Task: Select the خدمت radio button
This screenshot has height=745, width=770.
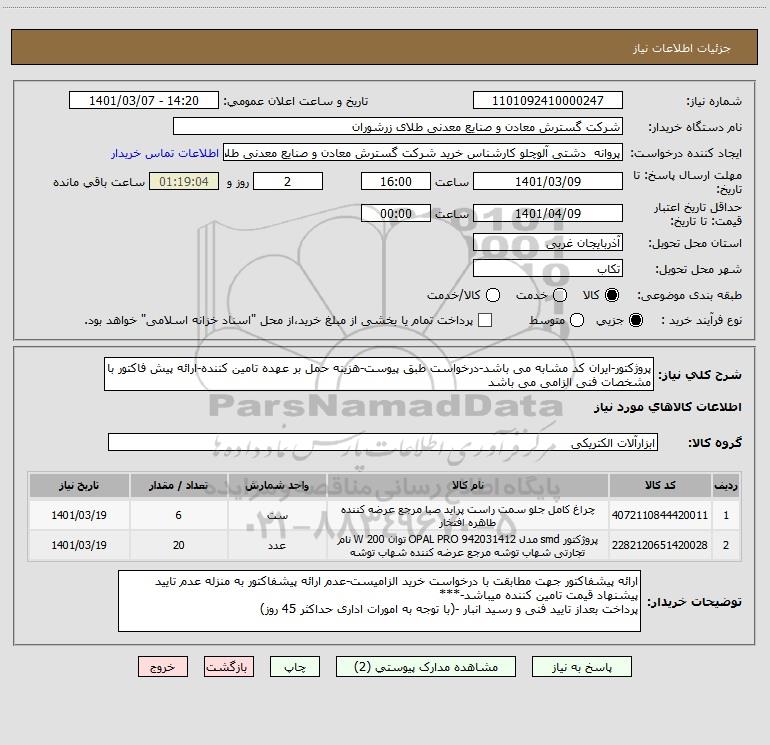Action: coord(560,295)
